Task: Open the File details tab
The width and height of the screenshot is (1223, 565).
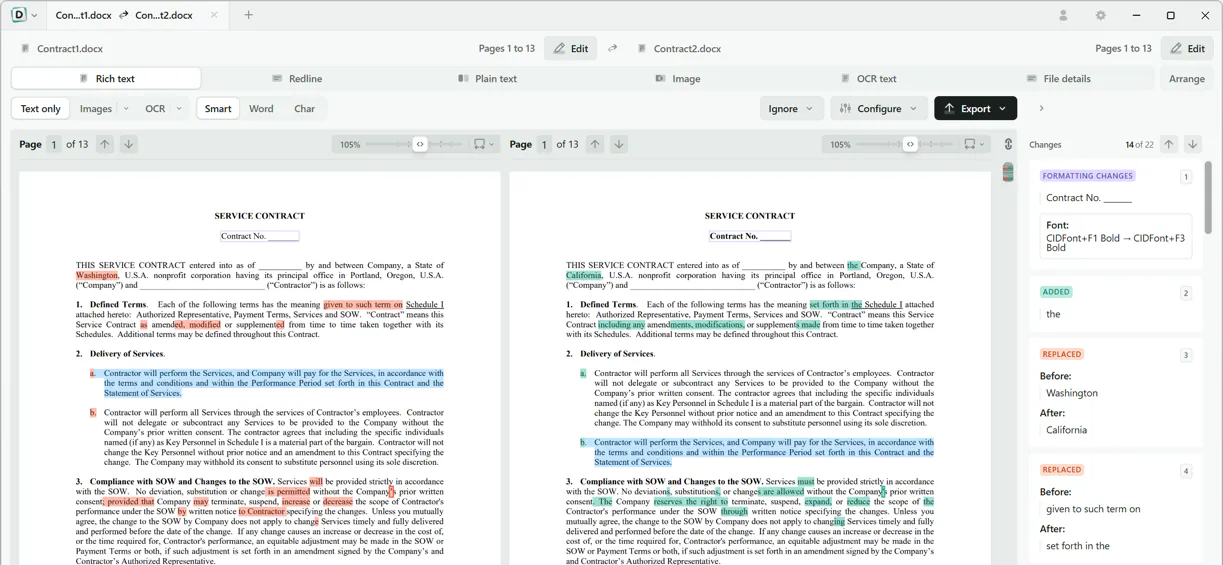Action: coord(1058,78)
